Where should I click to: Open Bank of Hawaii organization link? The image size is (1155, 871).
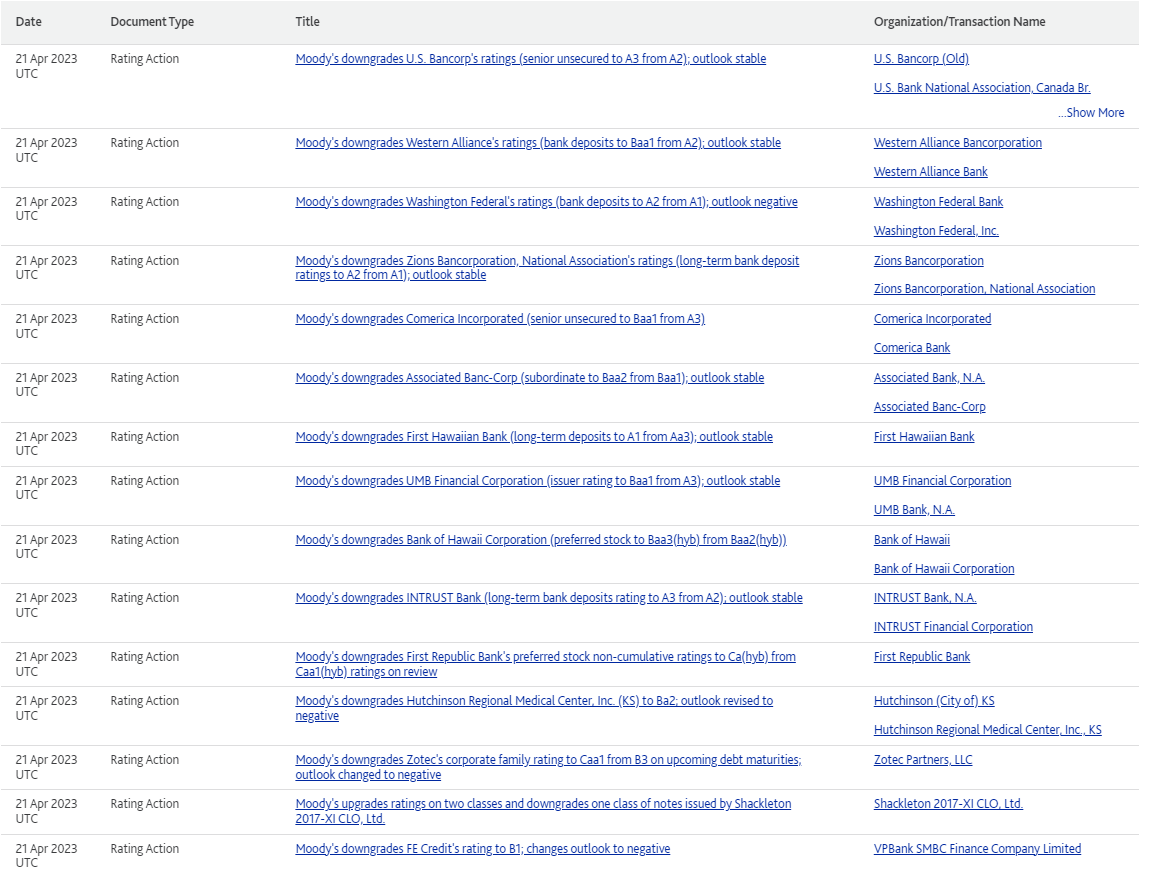pos(912,540)
